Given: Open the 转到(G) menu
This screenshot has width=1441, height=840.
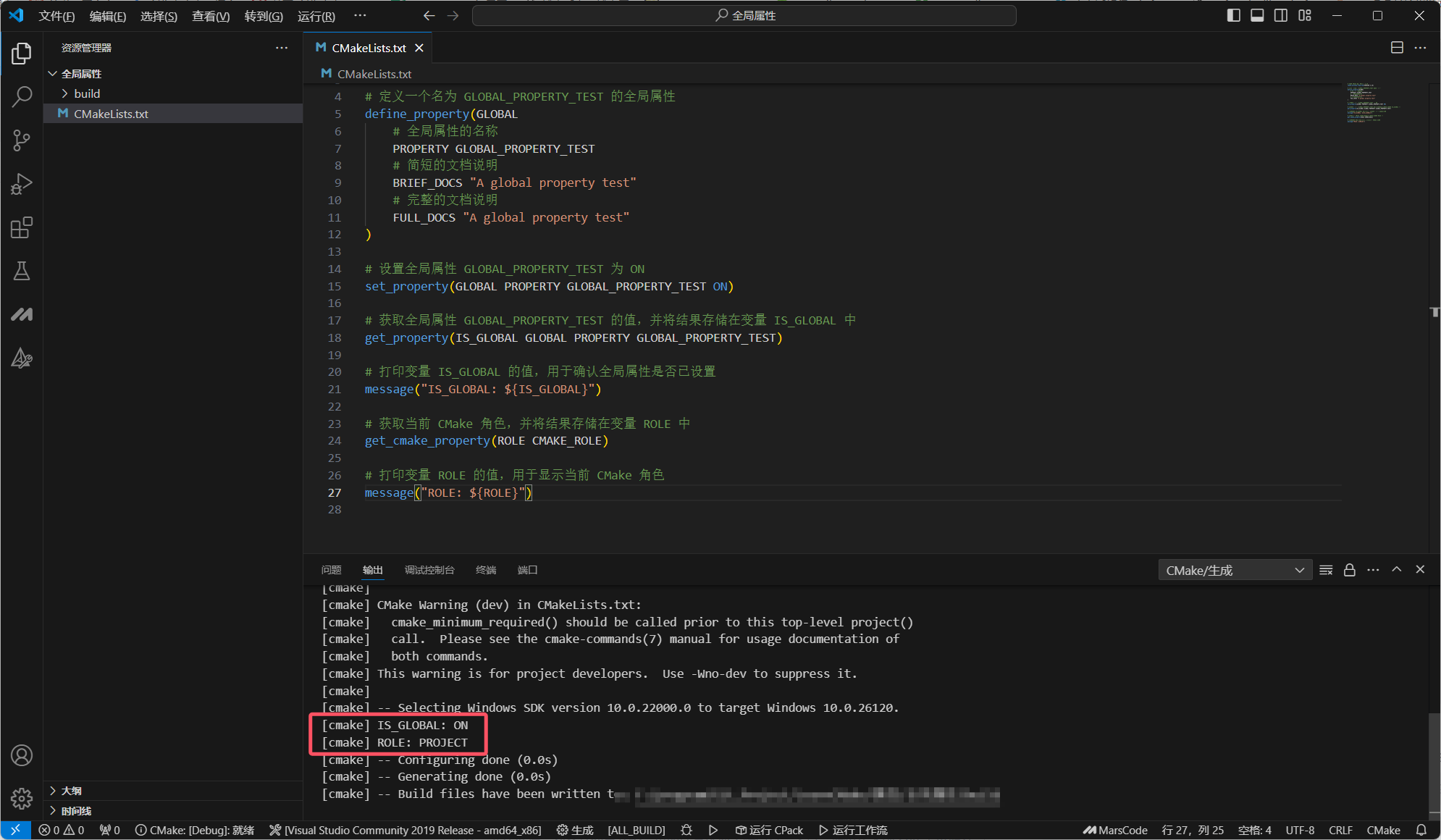Looking at the screenshot, I should pos(264,16).
